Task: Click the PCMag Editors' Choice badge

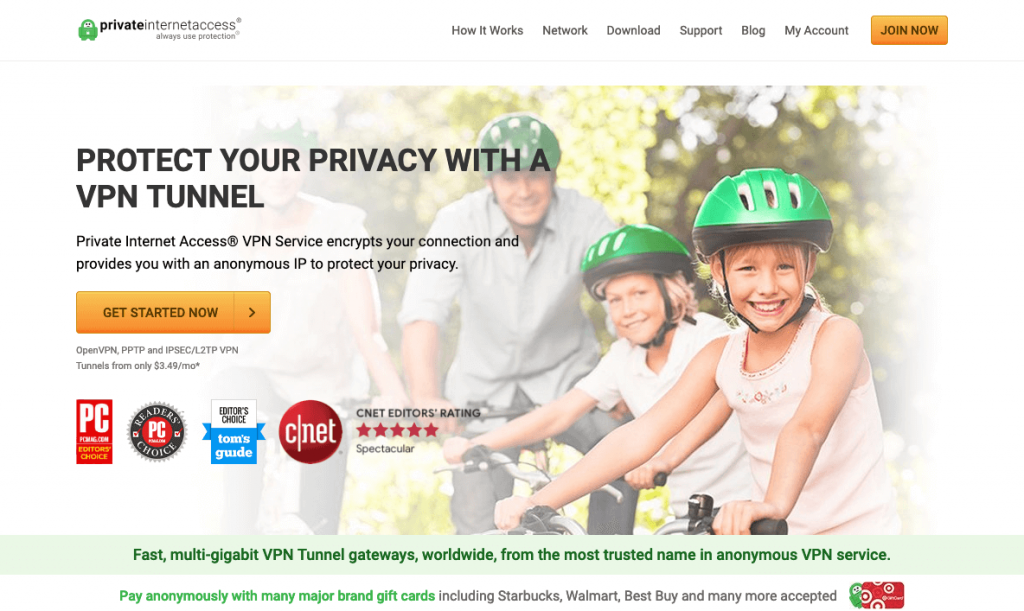Action: (x=94, y=431)
